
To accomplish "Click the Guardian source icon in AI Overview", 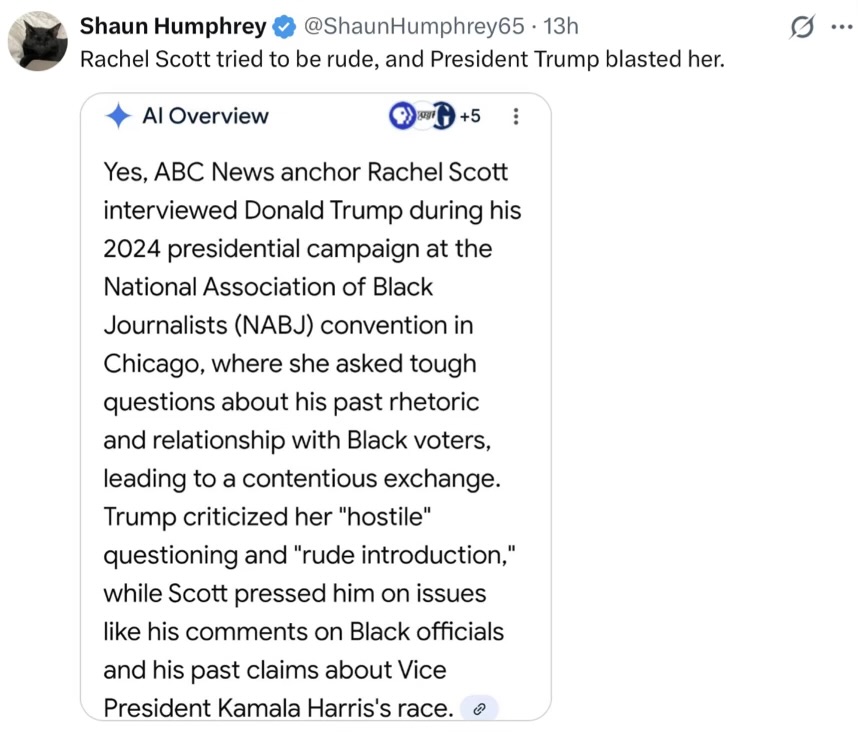I will [445, 116].
